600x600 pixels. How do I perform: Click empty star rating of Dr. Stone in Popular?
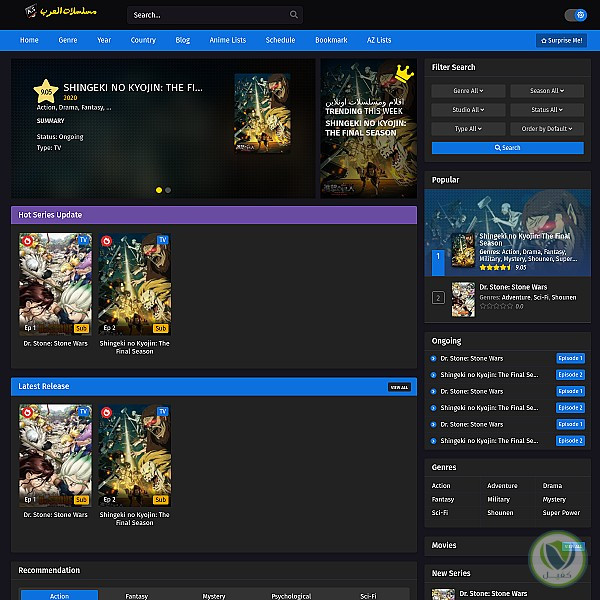pos(496,306)
